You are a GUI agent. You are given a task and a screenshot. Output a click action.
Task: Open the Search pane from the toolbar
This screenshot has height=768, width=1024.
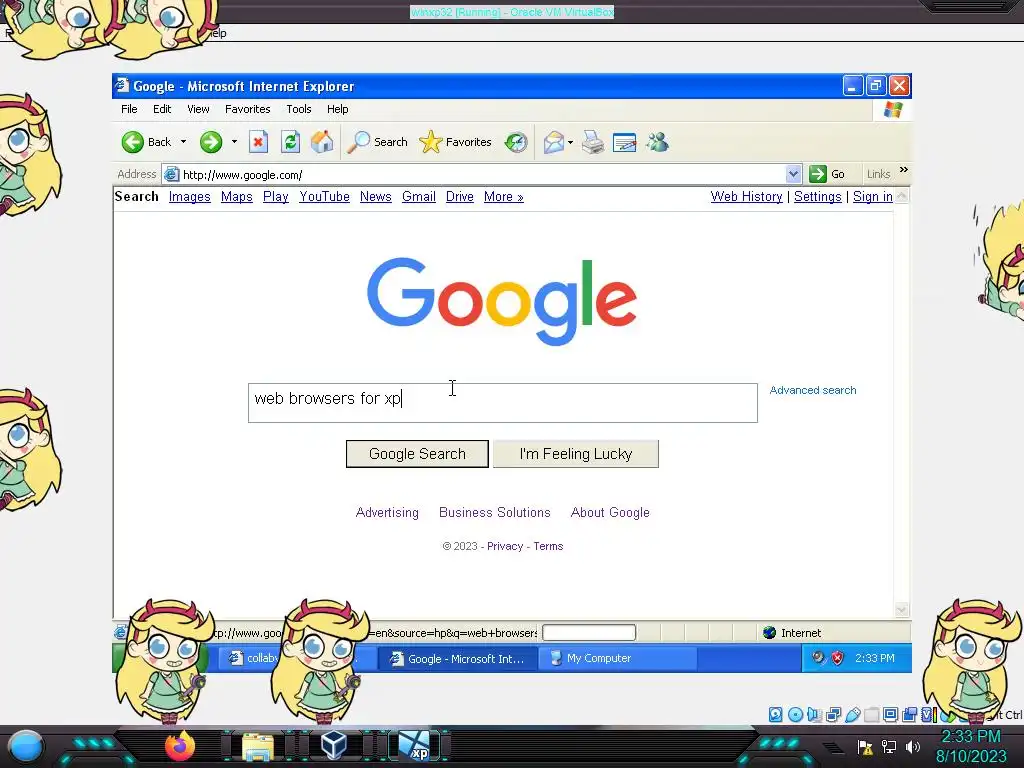click(377, 142)
